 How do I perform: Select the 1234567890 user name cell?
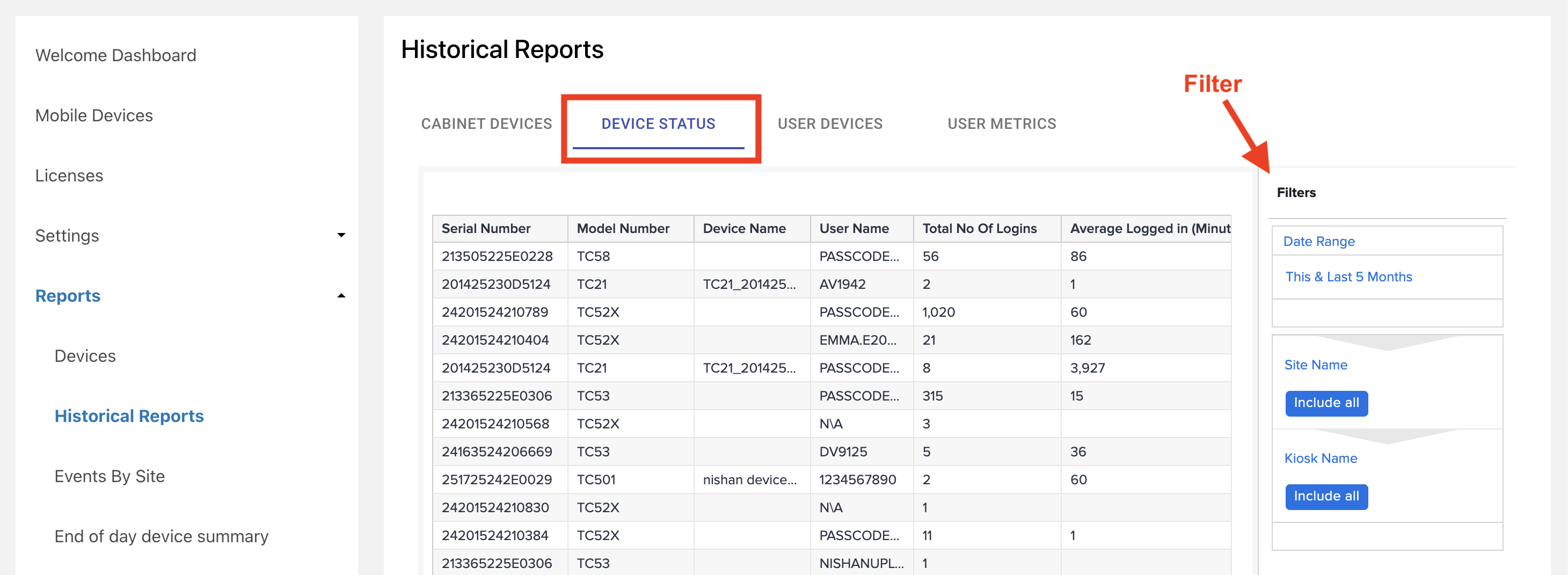[862, 479]
